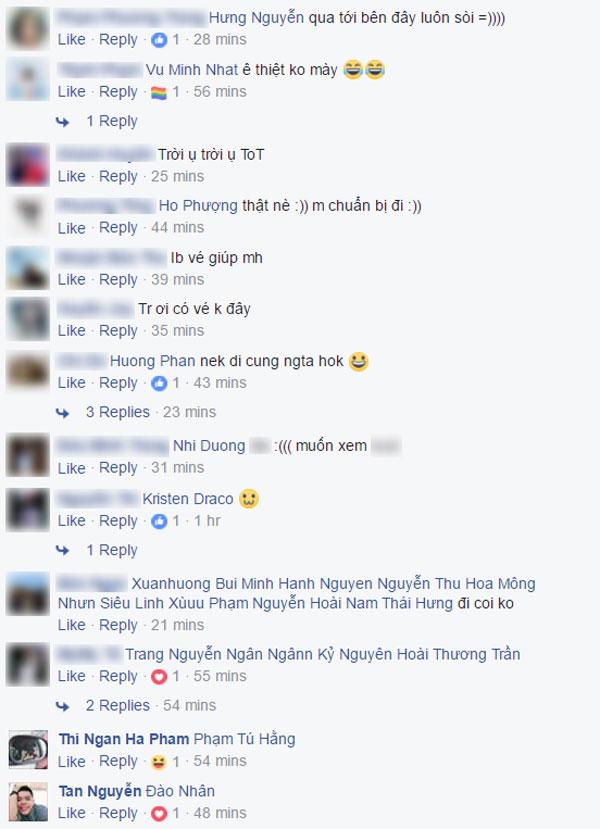The height and width of the screenshot is (829, 600).
Task: Click Thi Ngan Ha Pham's avatar thumbnail
Action: click(28, 750)
